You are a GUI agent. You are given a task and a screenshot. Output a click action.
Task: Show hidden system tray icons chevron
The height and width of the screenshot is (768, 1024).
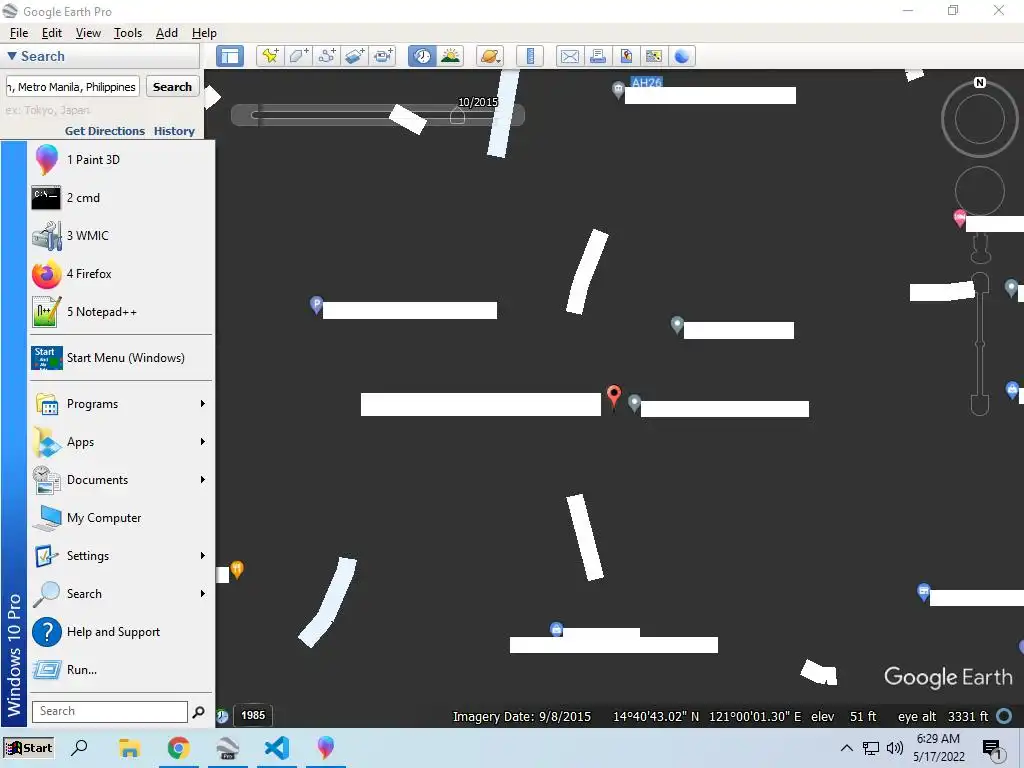(846, 748)
